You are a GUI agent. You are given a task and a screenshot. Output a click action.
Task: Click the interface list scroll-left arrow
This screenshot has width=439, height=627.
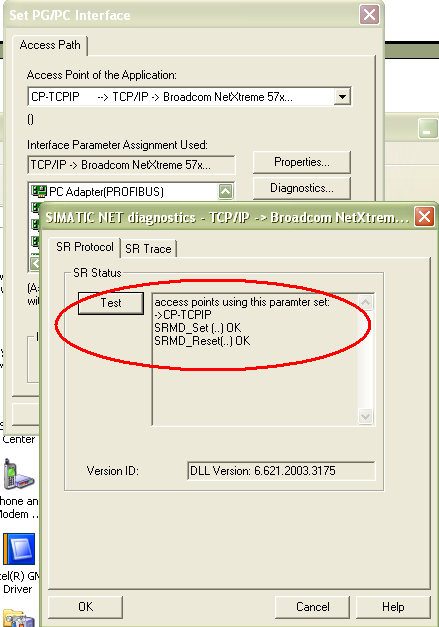(x=35, y=264)
